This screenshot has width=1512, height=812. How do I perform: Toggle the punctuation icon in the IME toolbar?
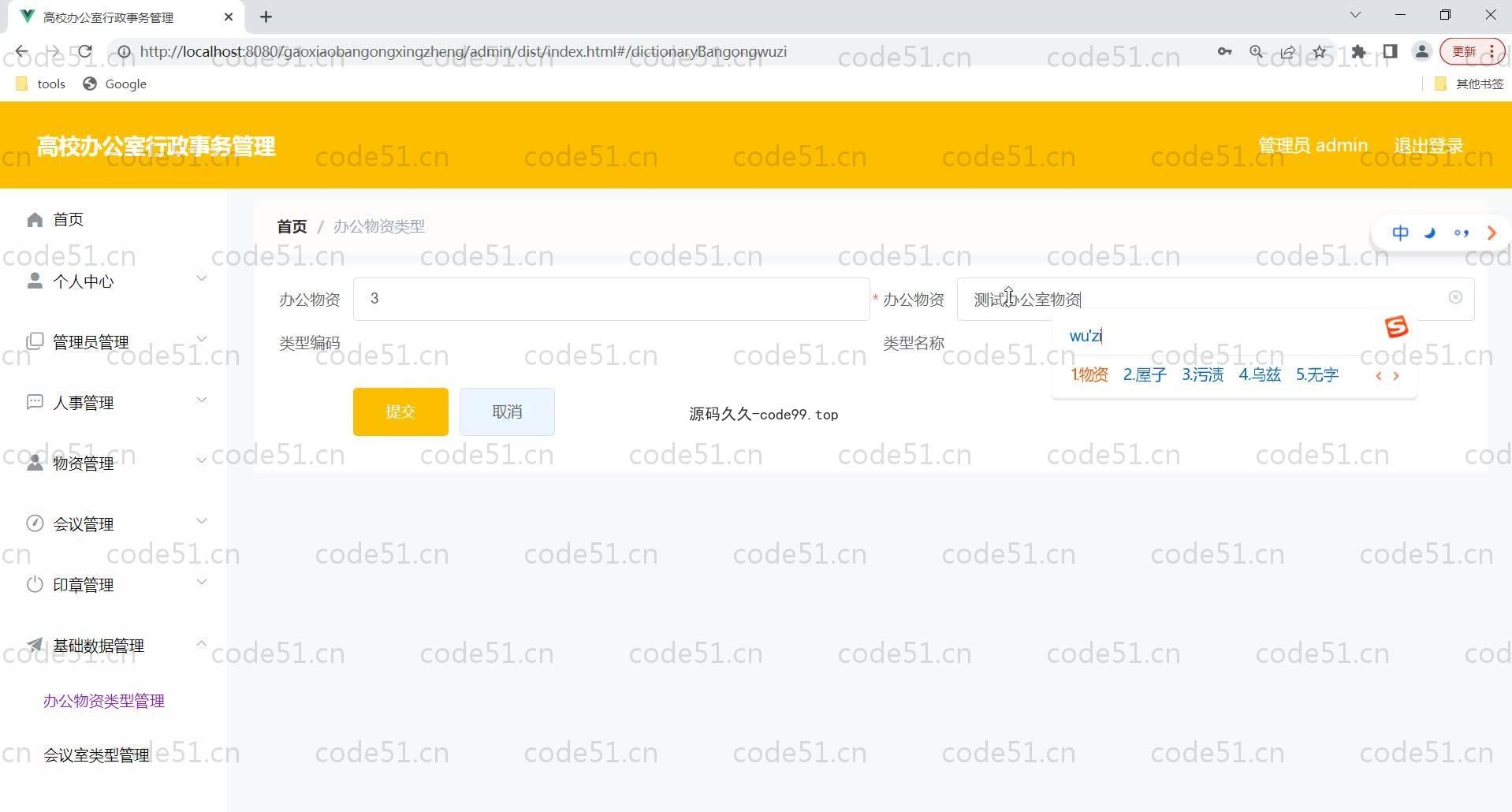coord(1462,233)
